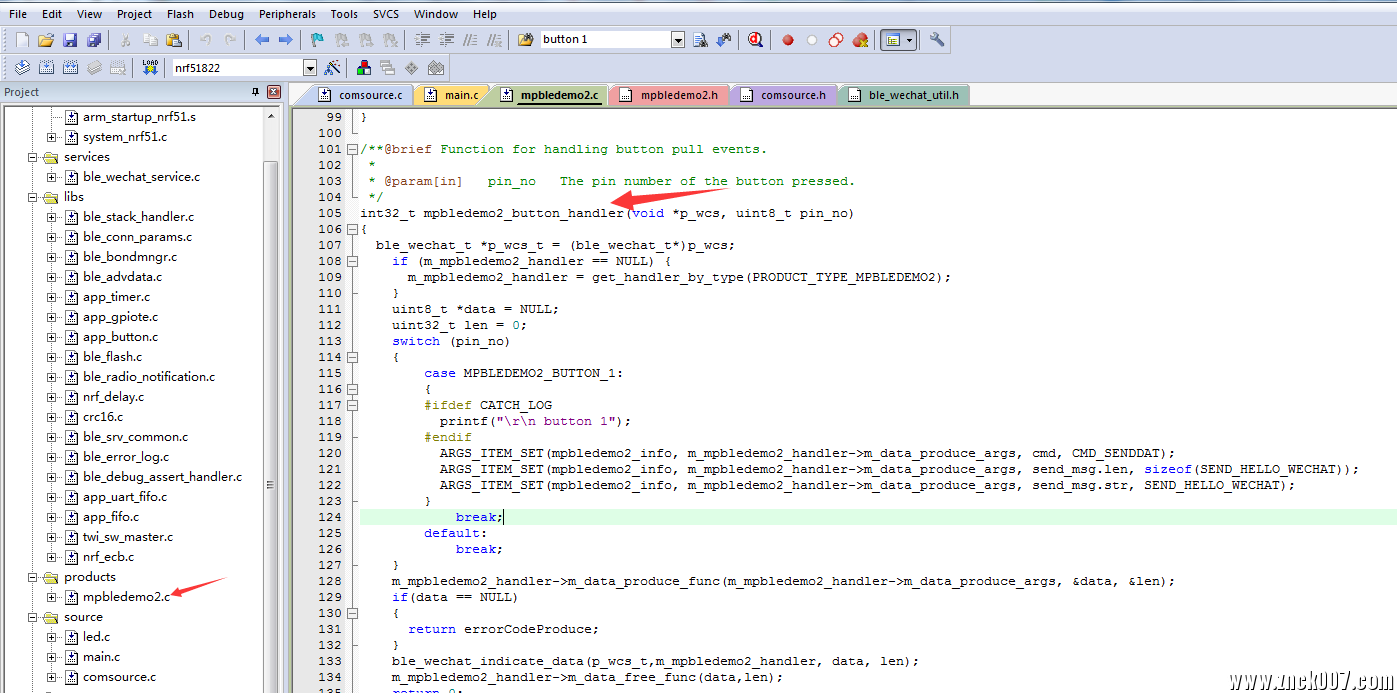Open the find text dropdown showing 'button 1'
Image resolution: width=1397 pixels, height=693 pixels.
coord(678,40)
